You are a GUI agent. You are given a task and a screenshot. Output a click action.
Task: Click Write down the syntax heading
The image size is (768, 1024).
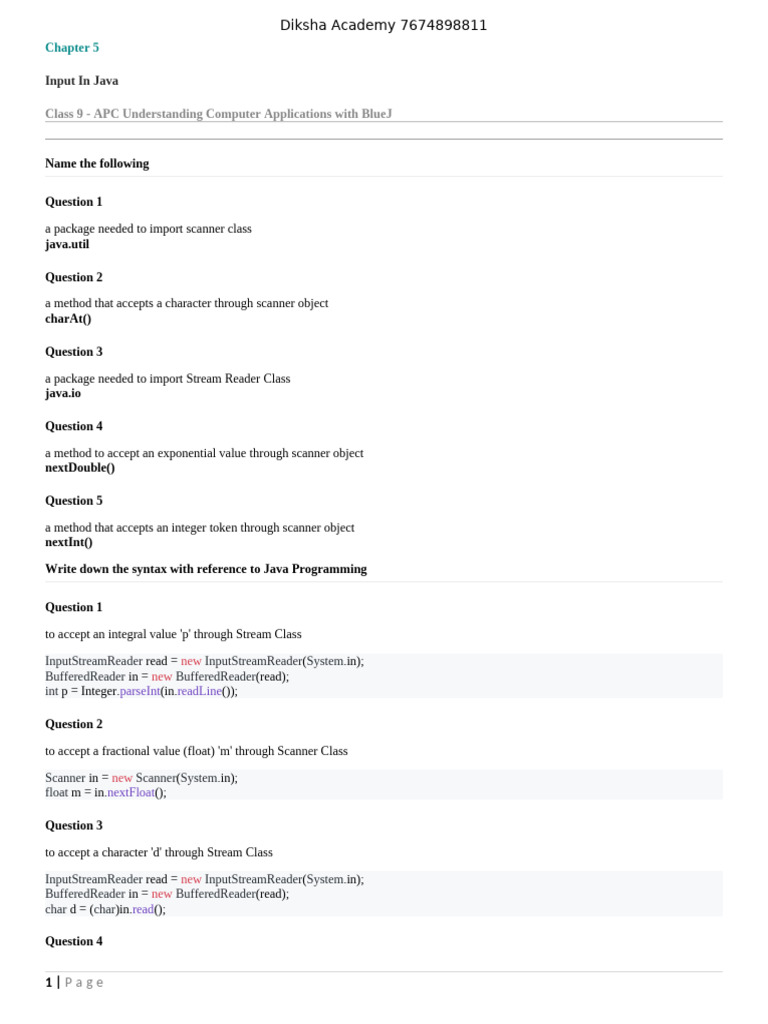coord(206,569)
